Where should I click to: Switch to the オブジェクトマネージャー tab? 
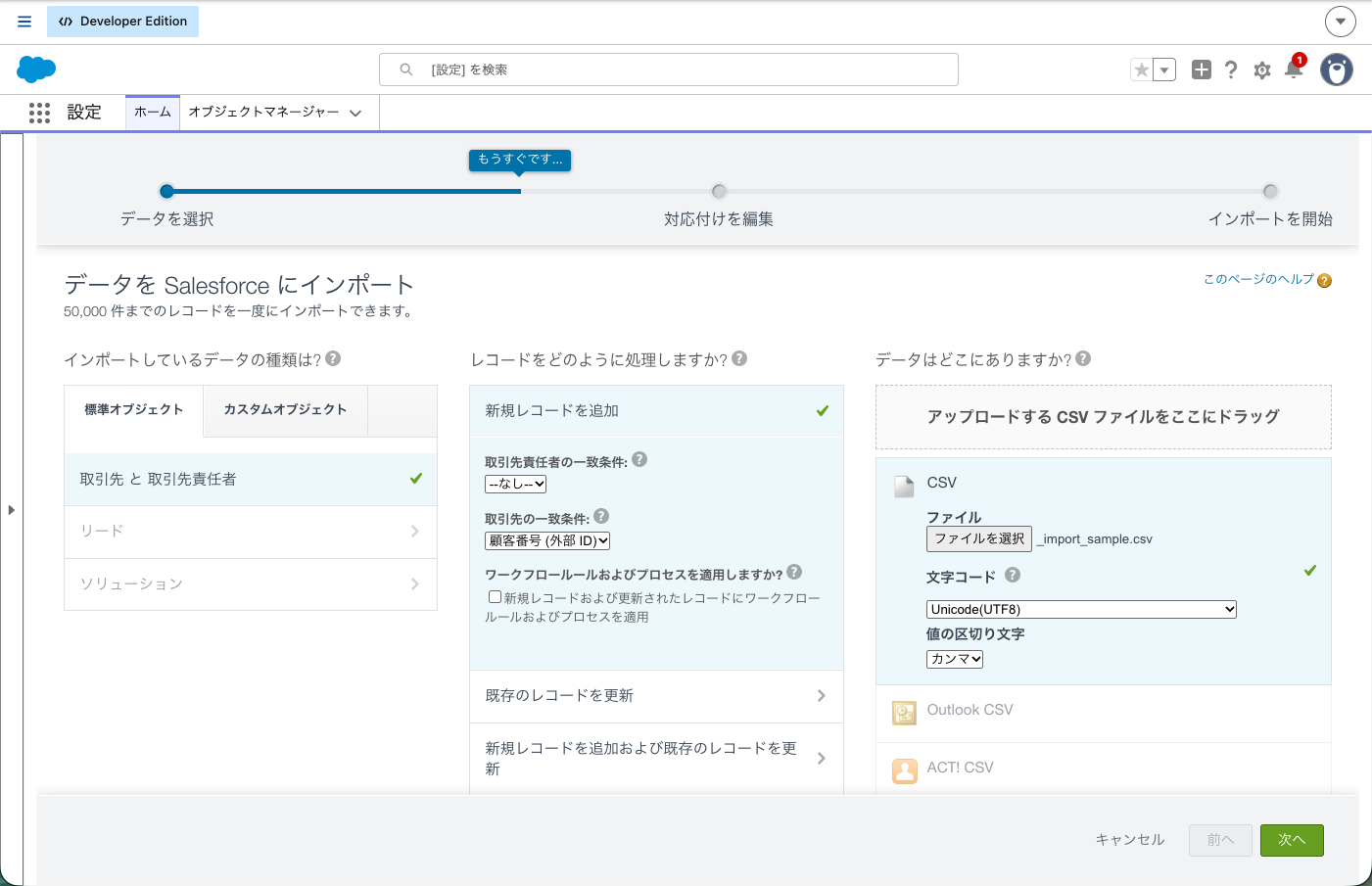click(x=263, y=113)
